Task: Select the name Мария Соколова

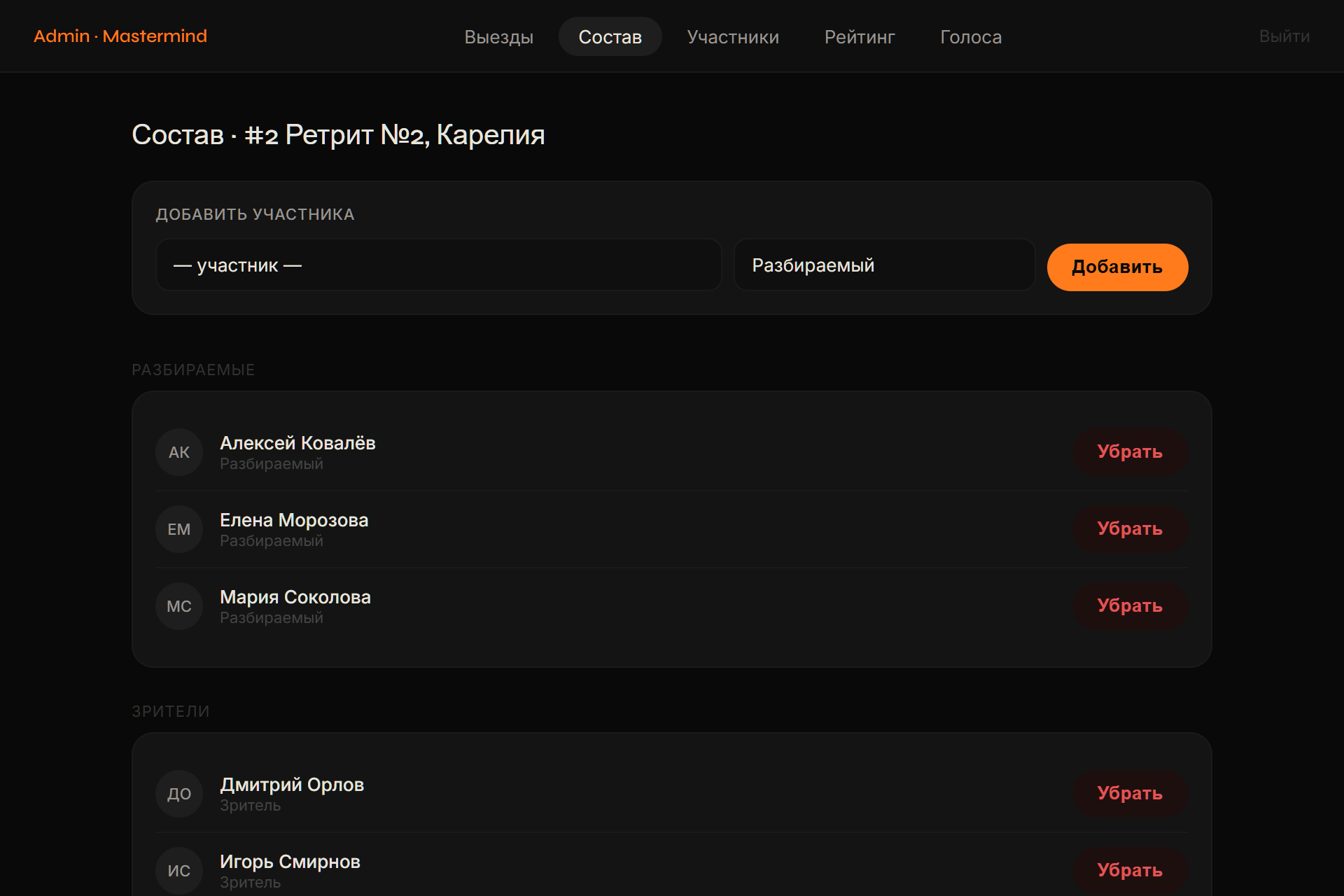Action: tap(295, 597)
